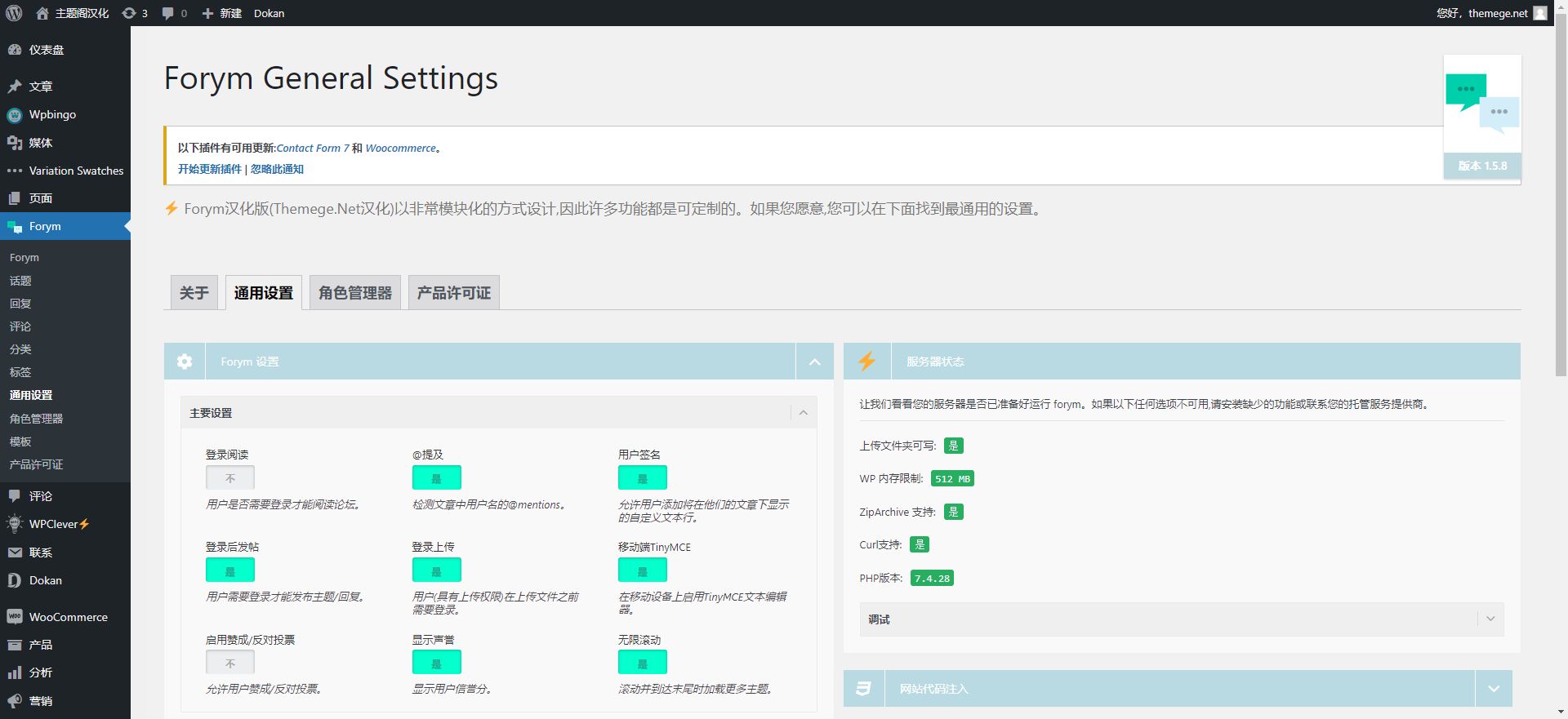Click the 新建 button in admin bar

[222, 13]
